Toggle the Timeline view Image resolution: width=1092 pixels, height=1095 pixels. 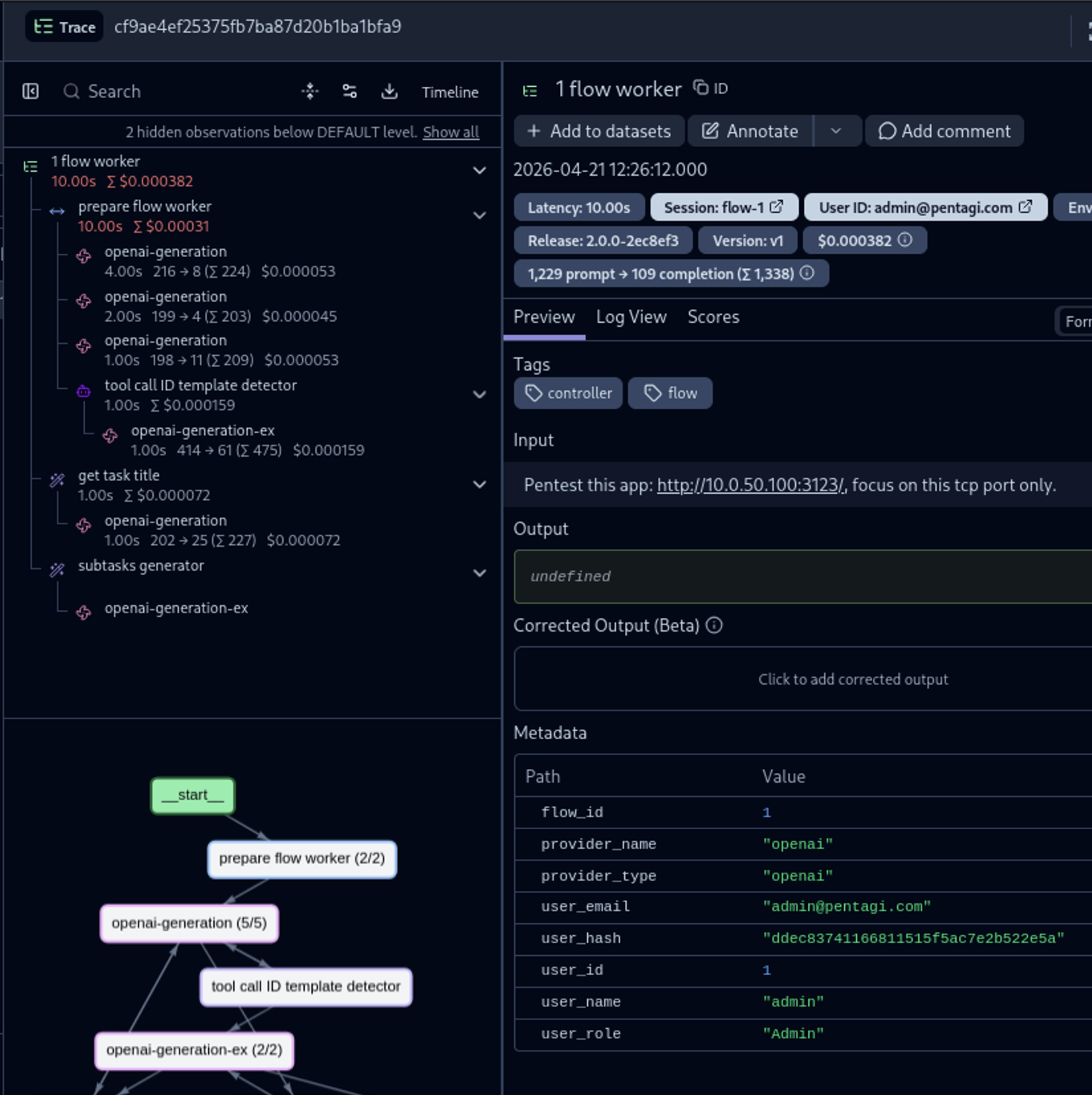450,92
